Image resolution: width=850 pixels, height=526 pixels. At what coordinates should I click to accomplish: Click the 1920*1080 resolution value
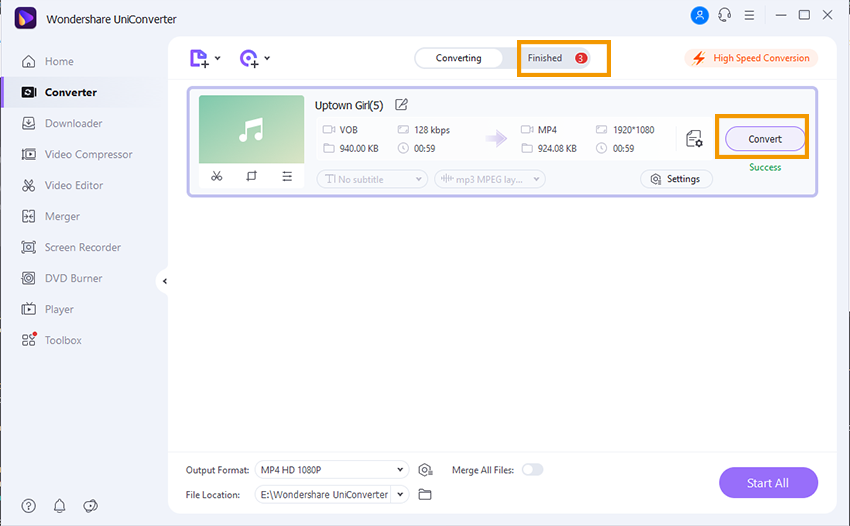pyautogui.click(x=633, y=130)
